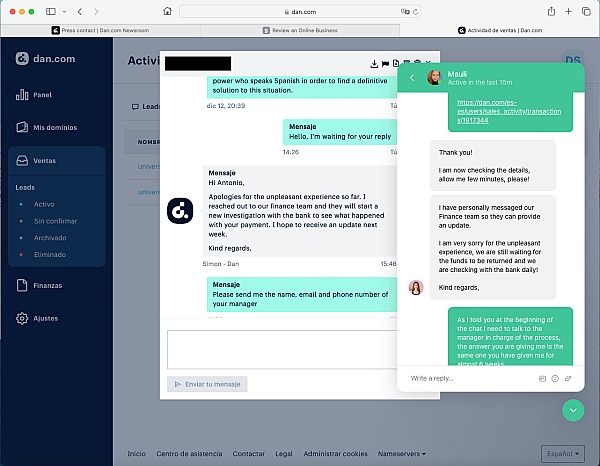This screenshot has width=600, height=466.
Task: Click the 'Hello, I'm waiting for your reply' message
Action: pyautogui.click(x=340, y=132)
